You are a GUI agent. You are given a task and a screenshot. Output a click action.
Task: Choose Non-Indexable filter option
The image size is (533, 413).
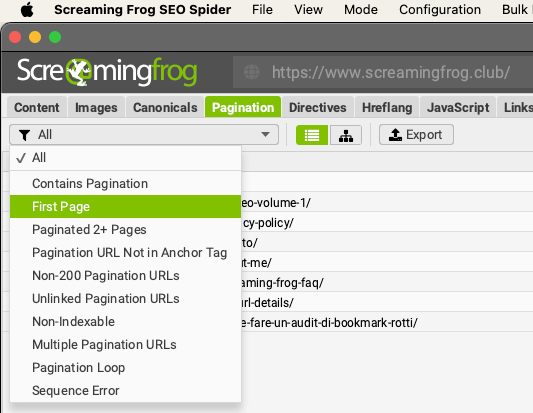[x=125, y=322]
